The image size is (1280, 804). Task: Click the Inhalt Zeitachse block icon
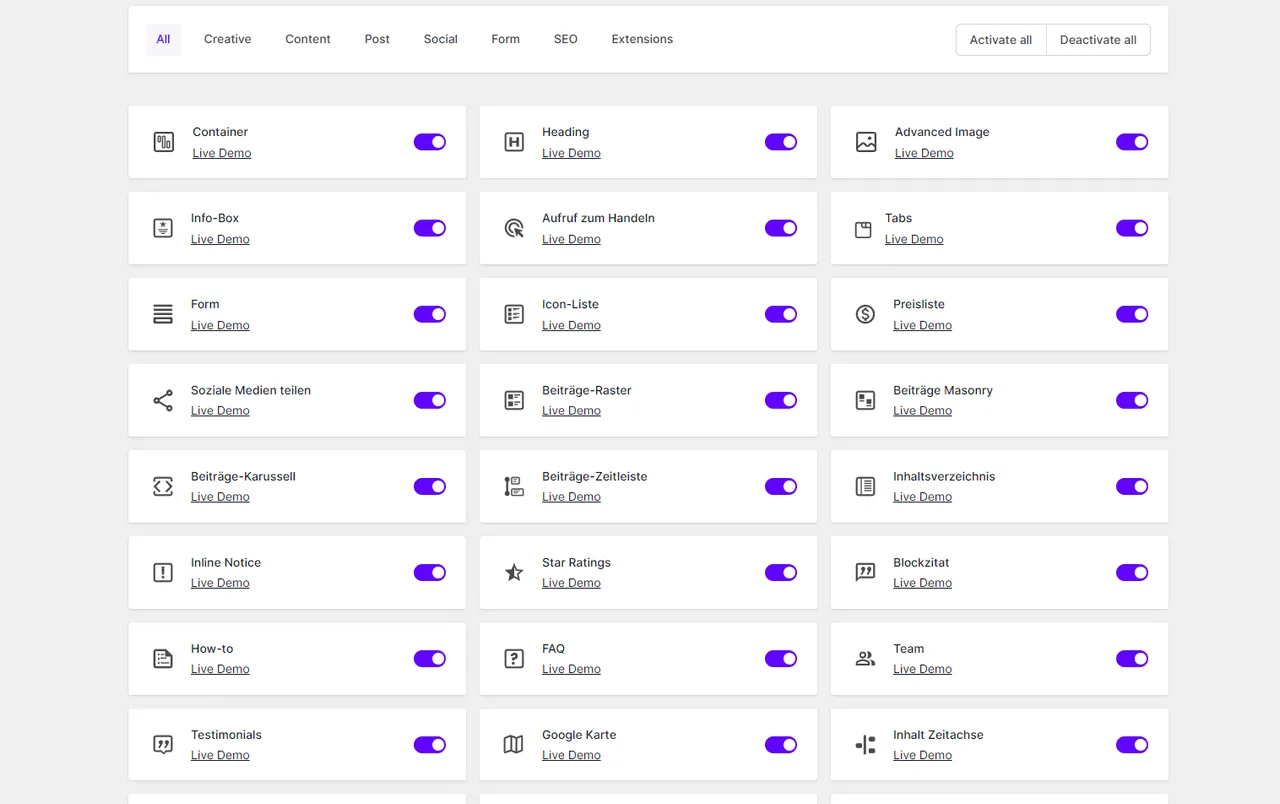point(866,744)
